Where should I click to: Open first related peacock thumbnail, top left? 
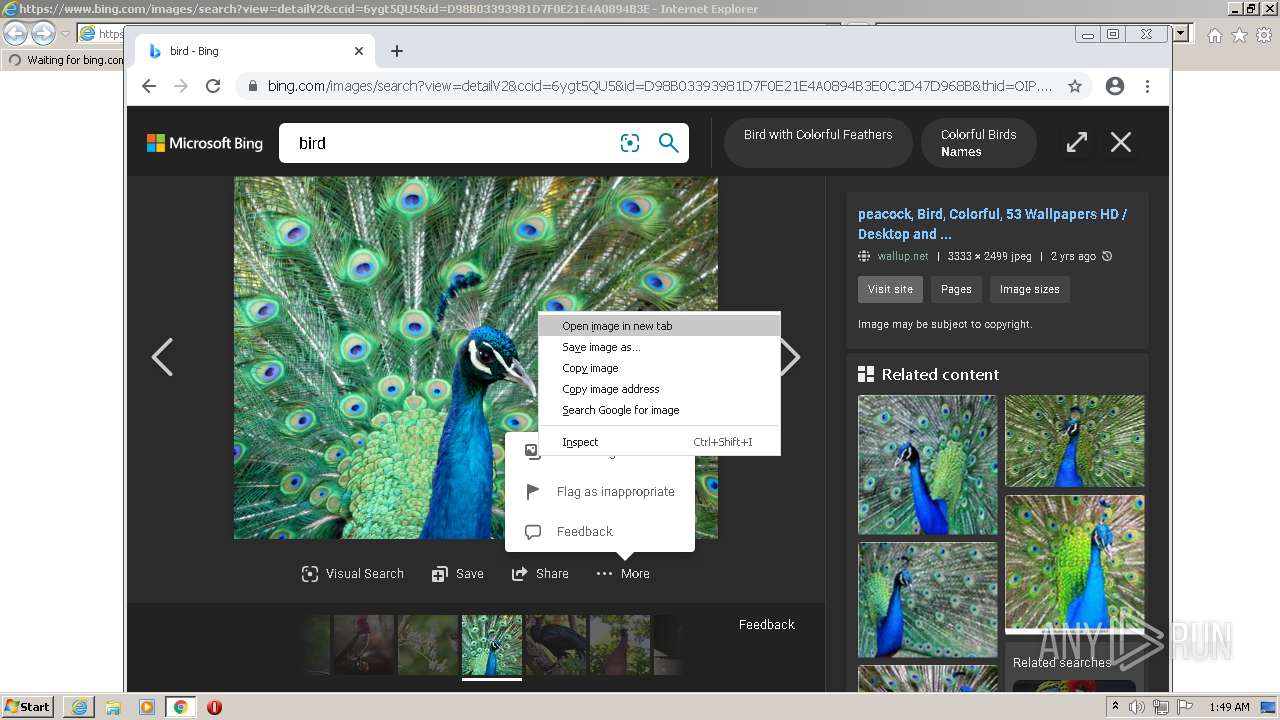927,465
